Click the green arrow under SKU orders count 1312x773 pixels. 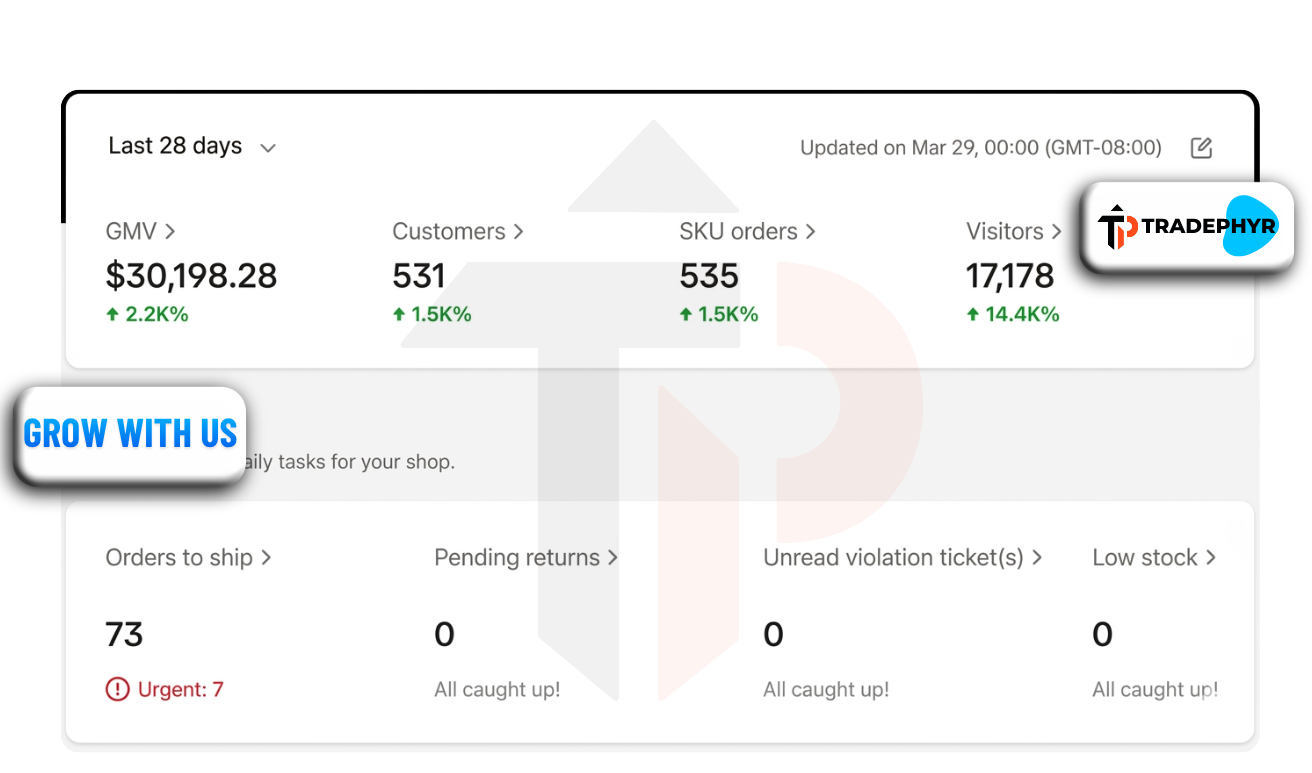[x=686, y=314]
